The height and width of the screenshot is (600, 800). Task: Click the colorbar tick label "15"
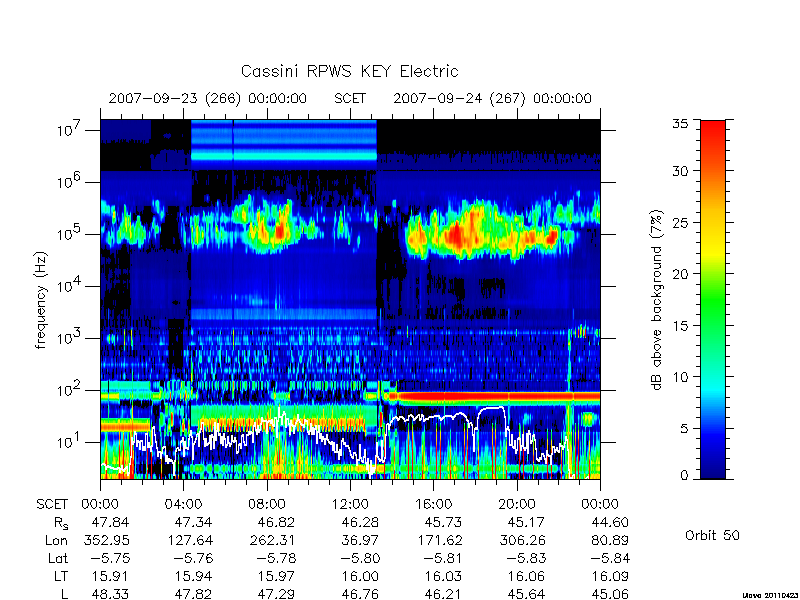[x=680, y=326]
